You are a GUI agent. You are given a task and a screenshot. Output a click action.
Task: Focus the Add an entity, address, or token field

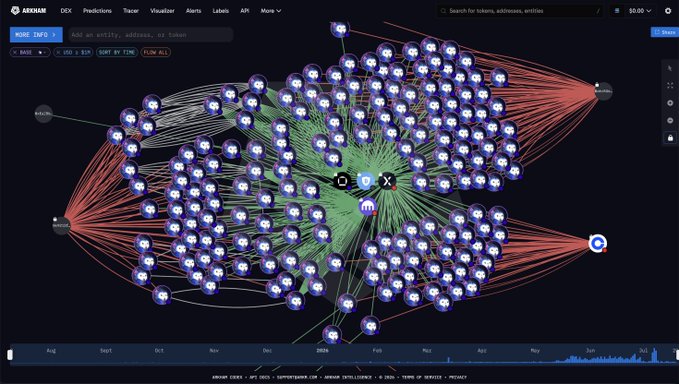click(151, 35)
